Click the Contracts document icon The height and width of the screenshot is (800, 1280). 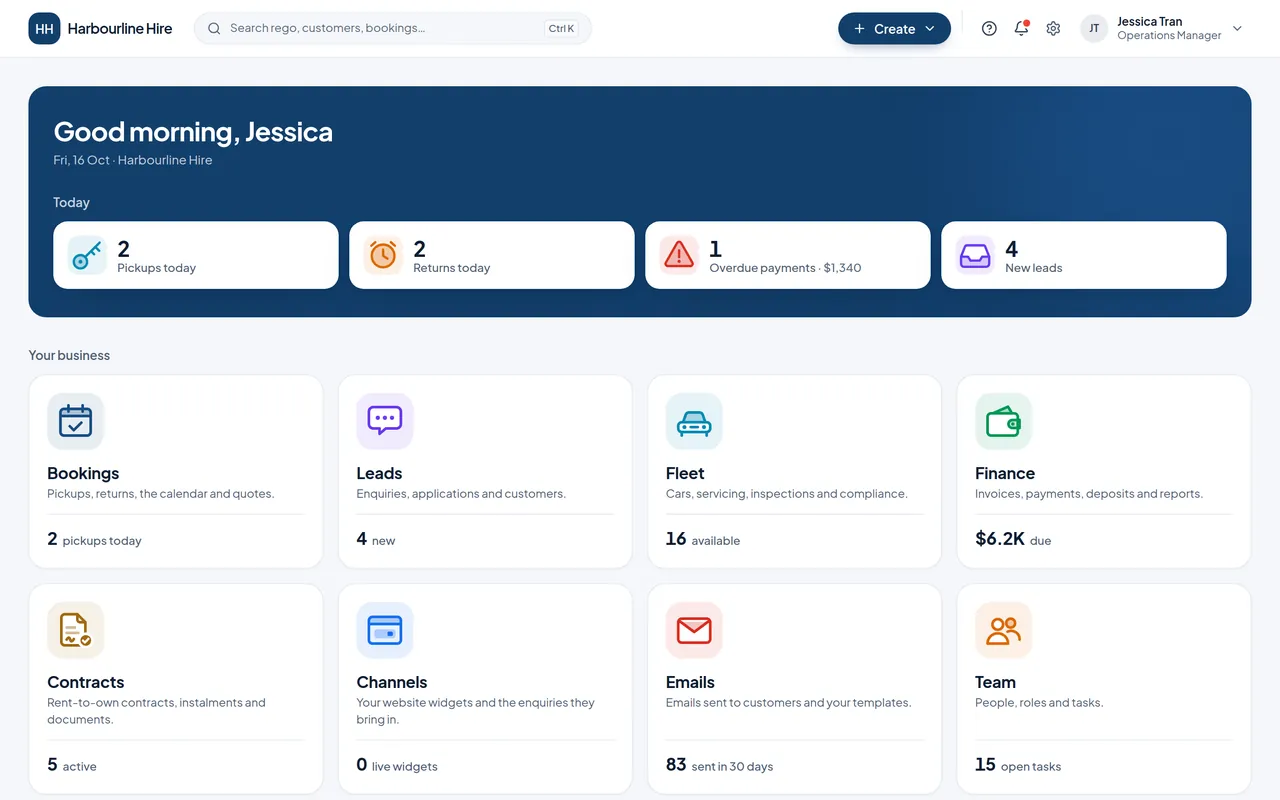pyautogui.click(x=75, y=630)
